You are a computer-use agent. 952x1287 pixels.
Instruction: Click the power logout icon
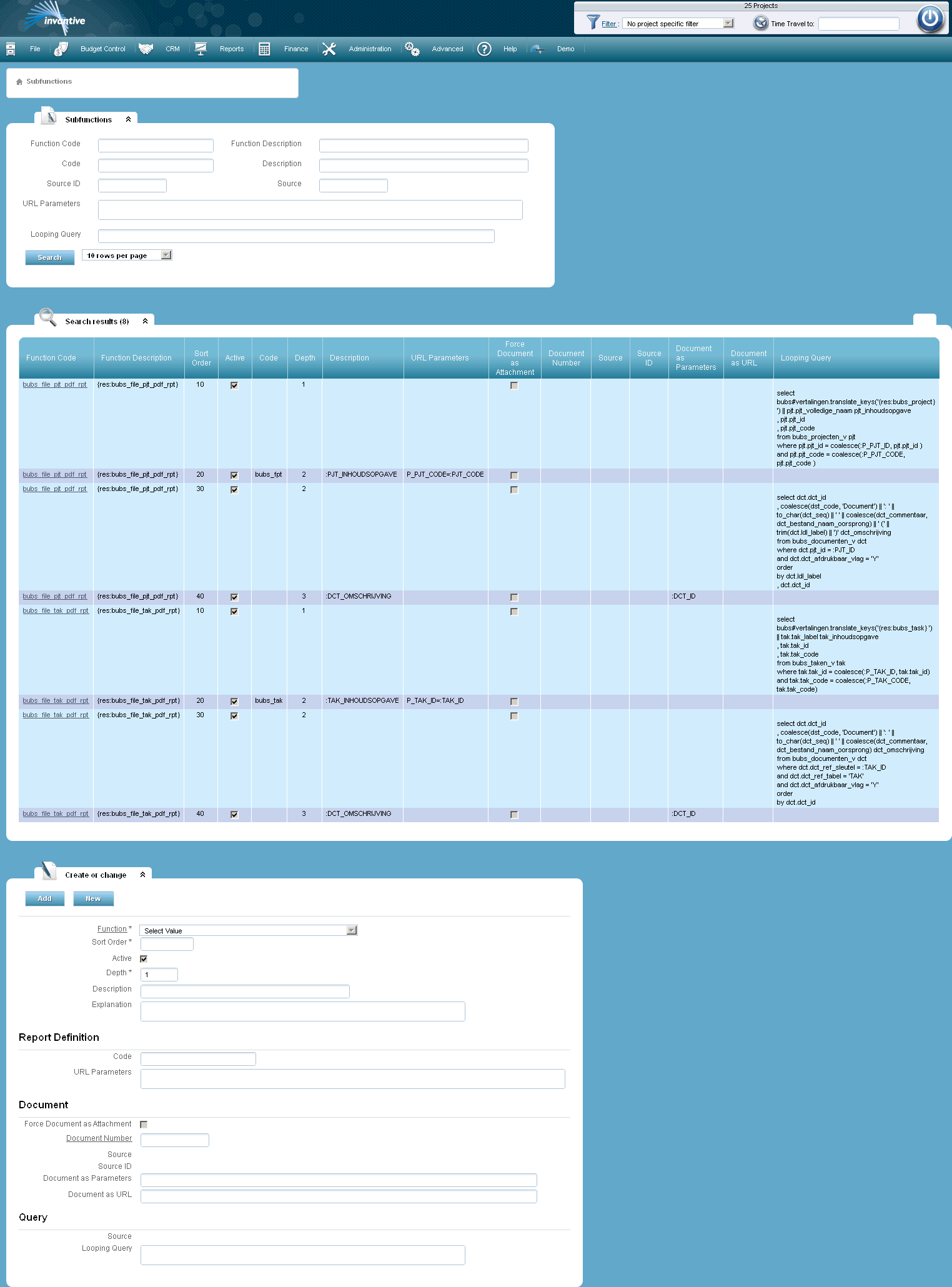pyautogui.click(x=930, y=19)
